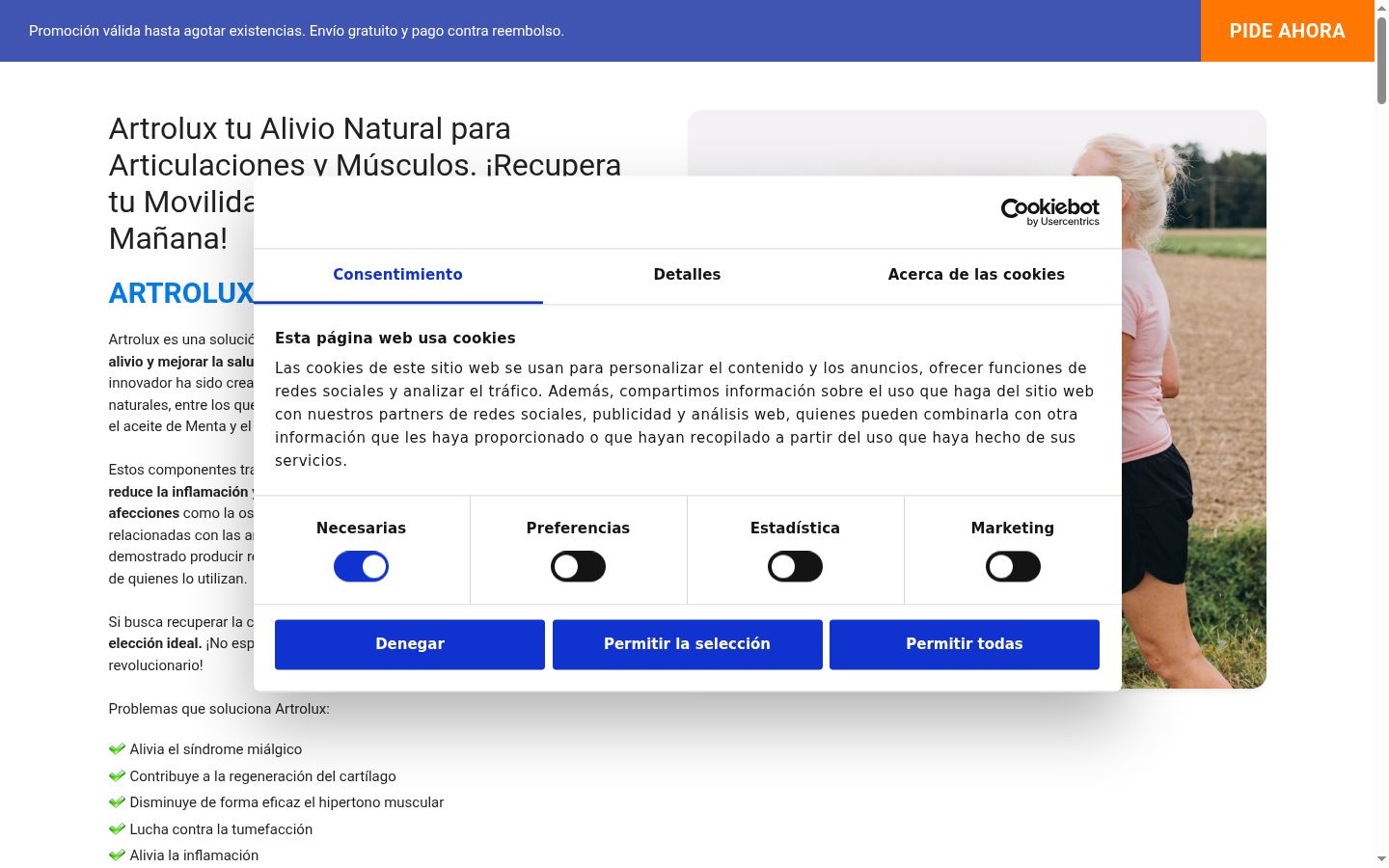Click 'Alivia la inflamación' list item
Screen dimensions: 1389x868
tap(194, 855)
